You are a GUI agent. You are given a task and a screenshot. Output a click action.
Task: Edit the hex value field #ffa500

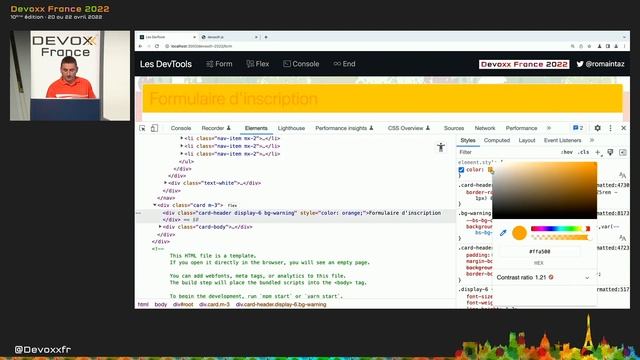pos(539,251)
